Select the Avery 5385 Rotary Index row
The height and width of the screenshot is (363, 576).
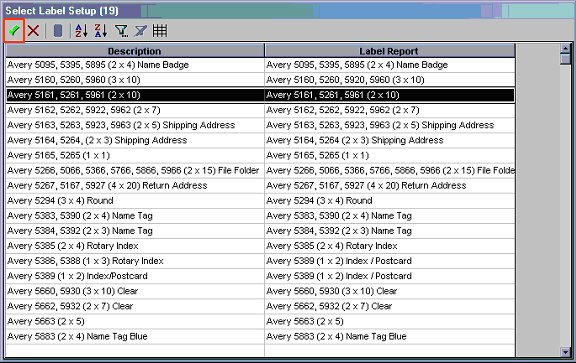(x=260, y=246)
